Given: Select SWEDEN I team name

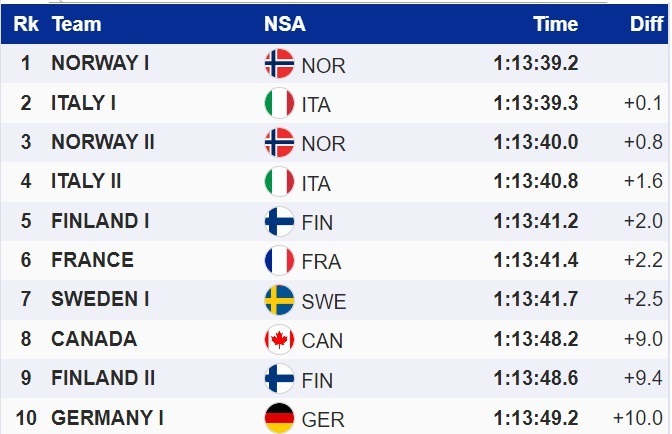Looking at the screenshot, I should (x=100, y=299).
